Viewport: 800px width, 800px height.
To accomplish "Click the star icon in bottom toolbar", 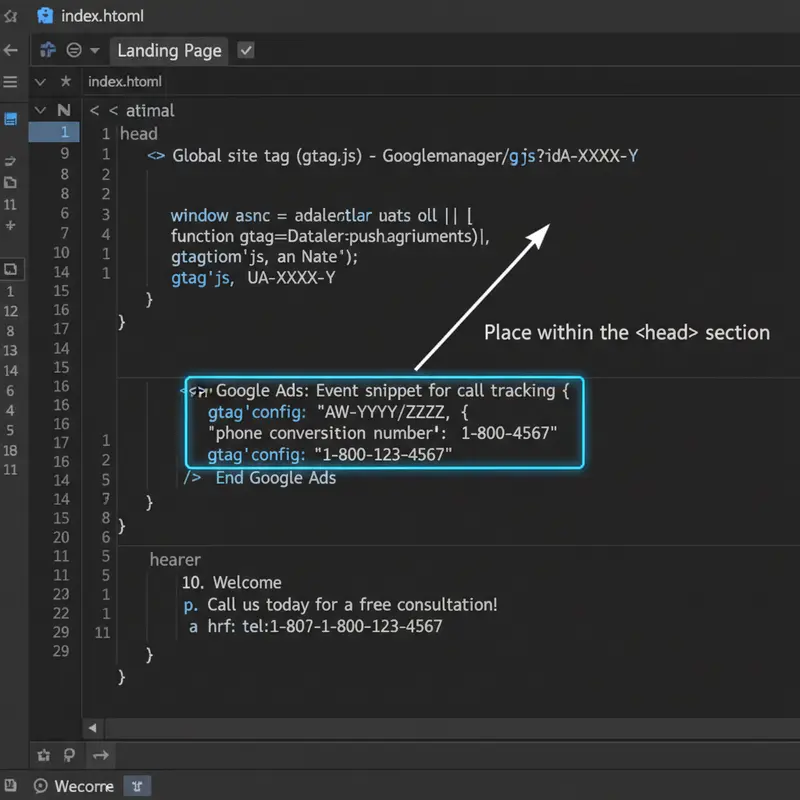I will point(43,755).
